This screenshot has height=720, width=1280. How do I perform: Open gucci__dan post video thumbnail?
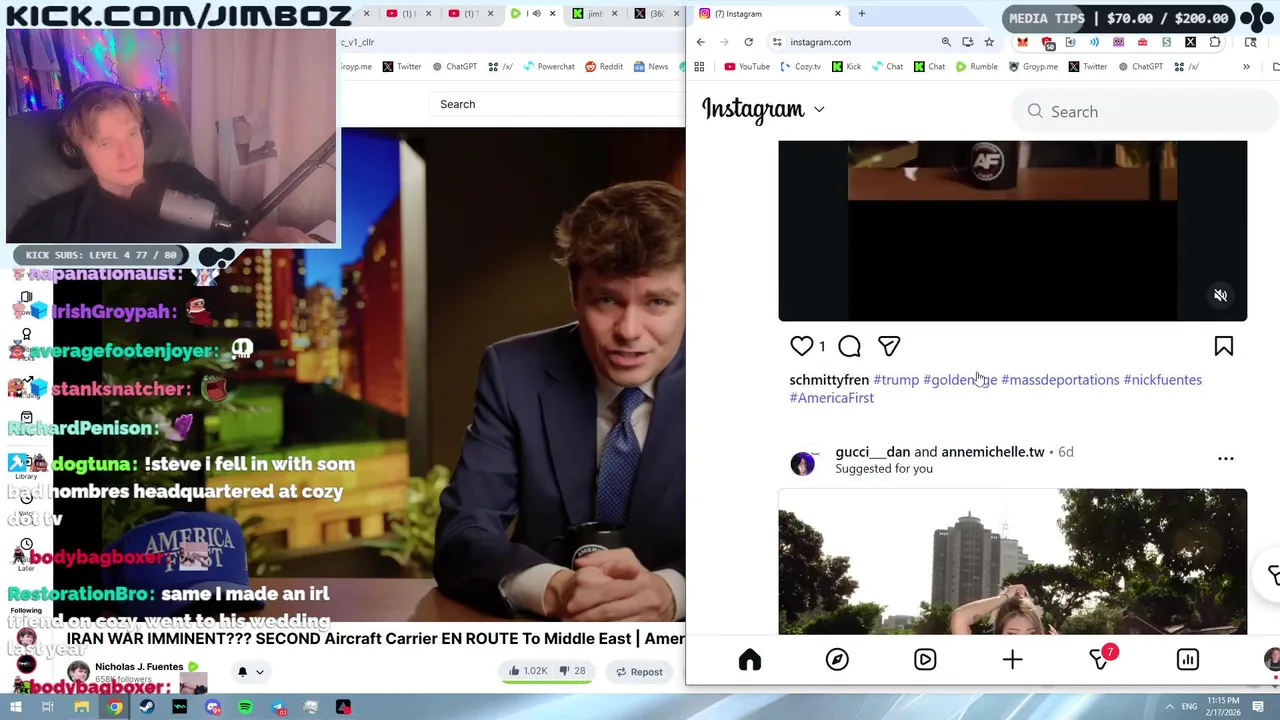point(1012,561)
